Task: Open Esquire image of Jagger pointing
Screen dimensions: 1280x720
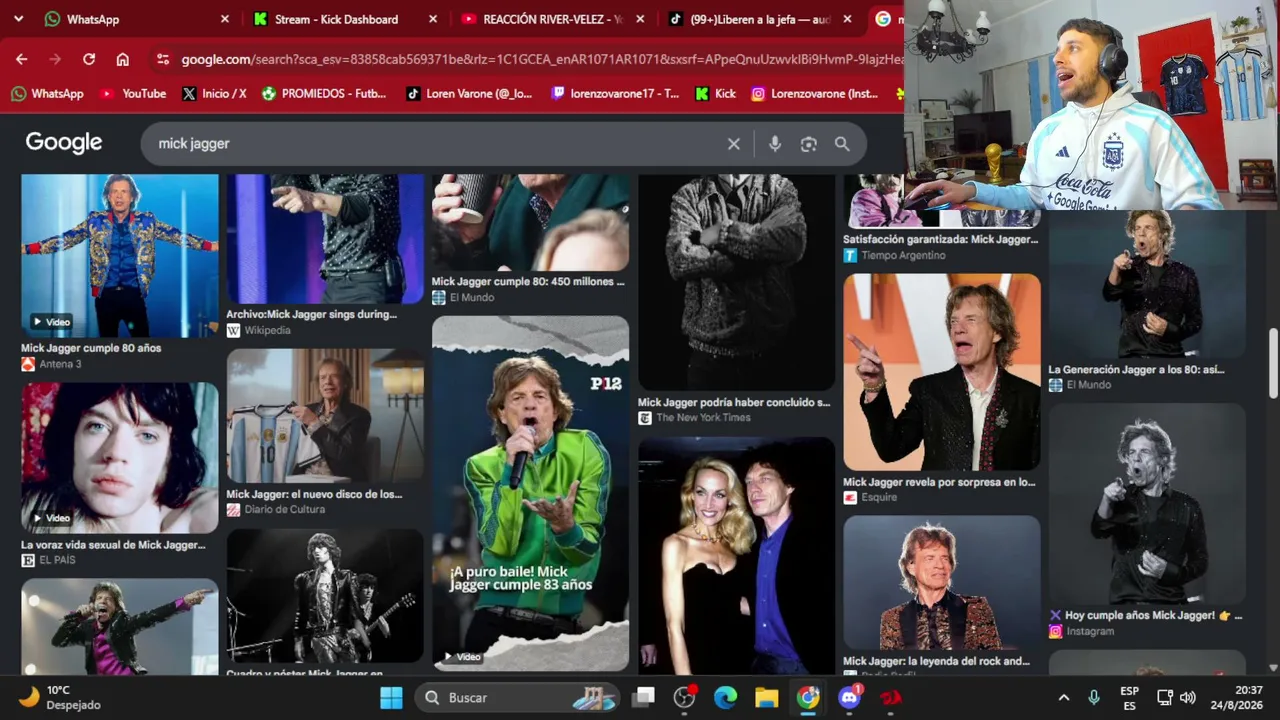Action: coord(942,372)
